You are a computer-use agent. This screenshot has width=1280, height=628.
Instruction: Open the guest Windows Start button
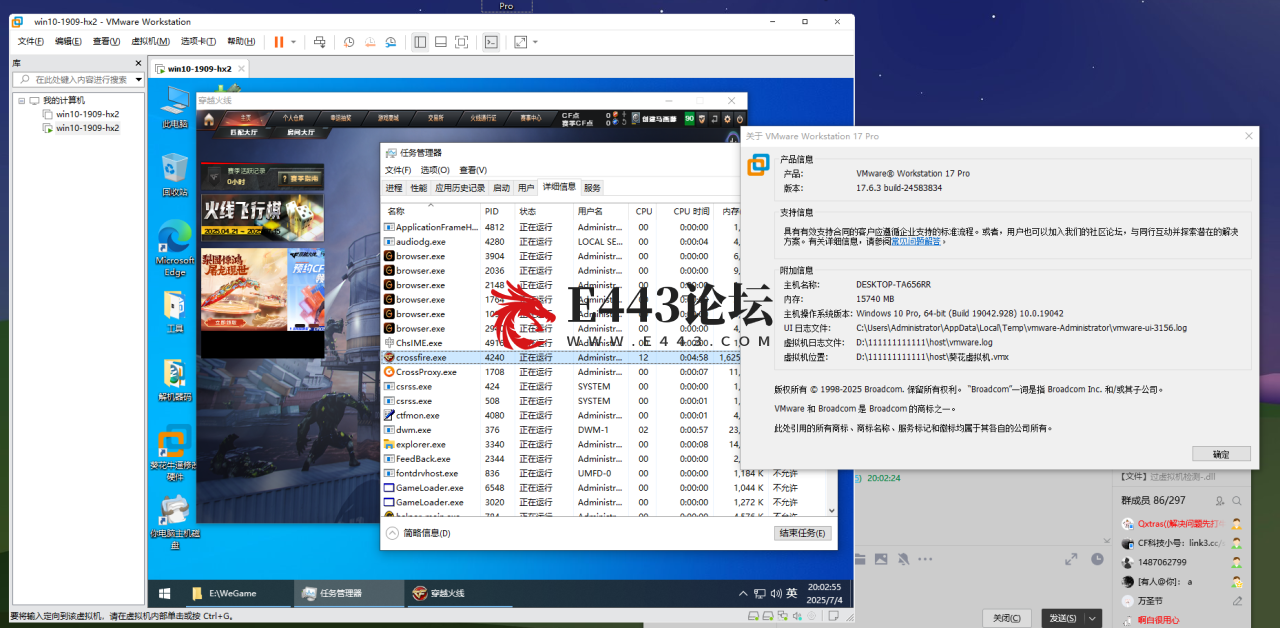(164, 593)
